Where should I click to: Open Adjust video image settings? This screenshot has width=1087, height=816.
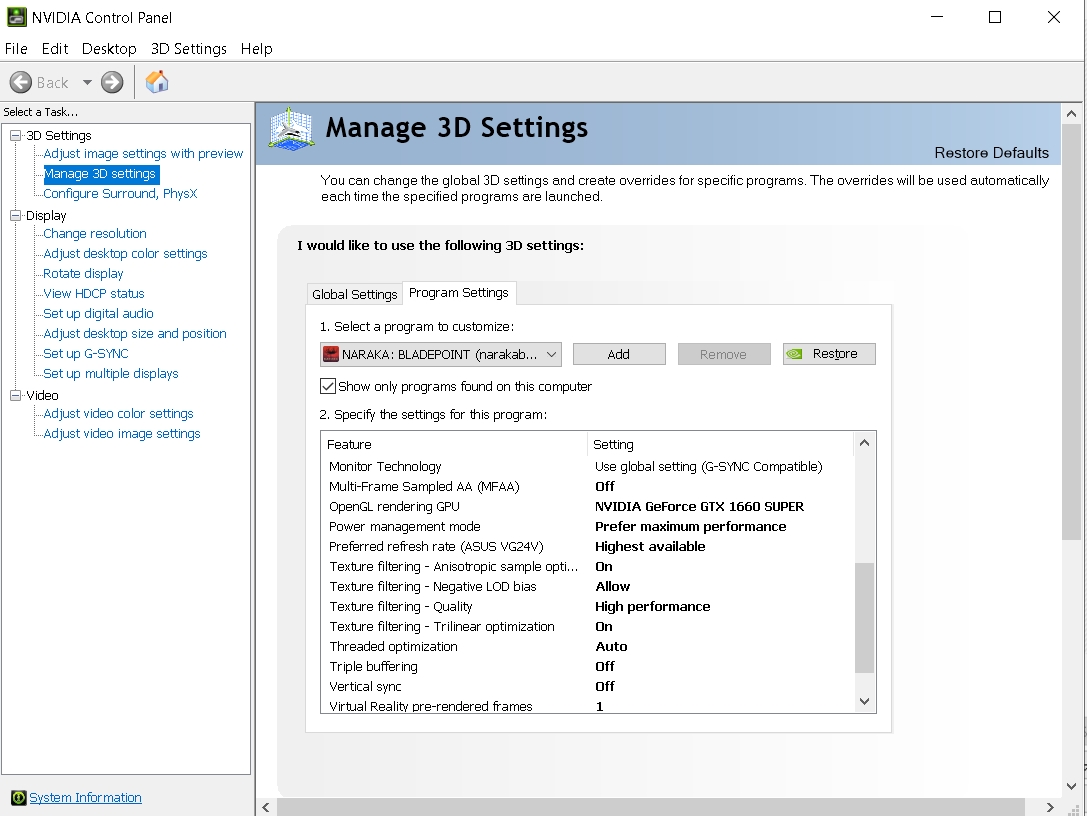(x=122, y=433)
